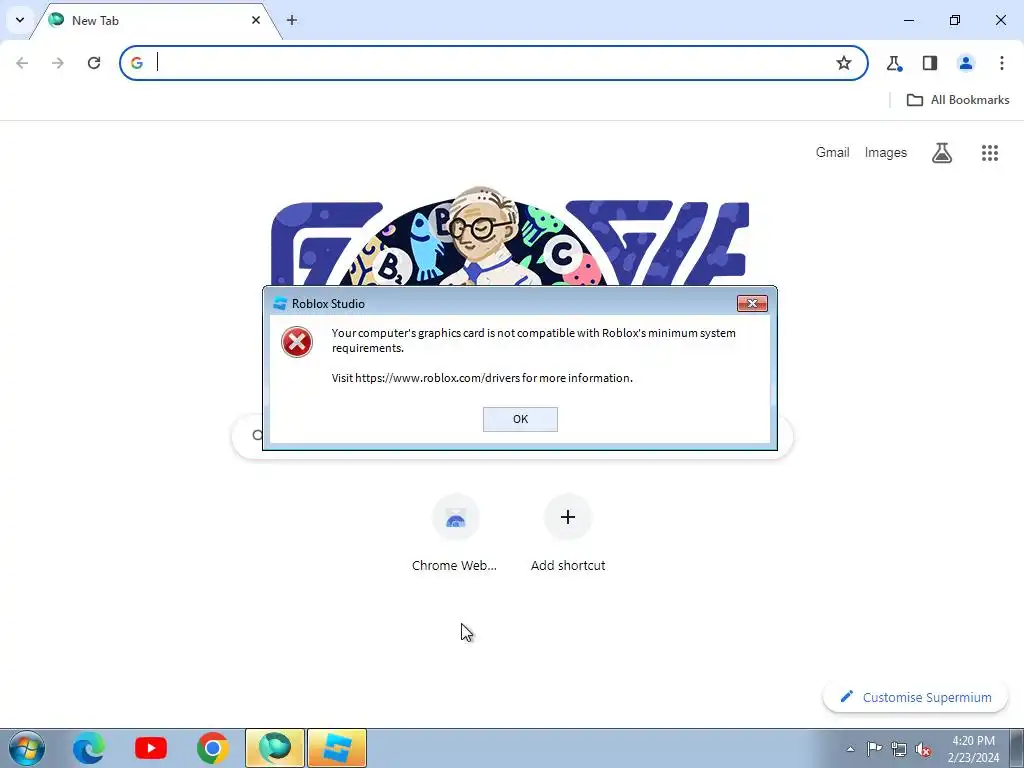Viewport: 1024px width, 768px height.
Task: Click the Google icon in address bar
Action: point(137,63)
